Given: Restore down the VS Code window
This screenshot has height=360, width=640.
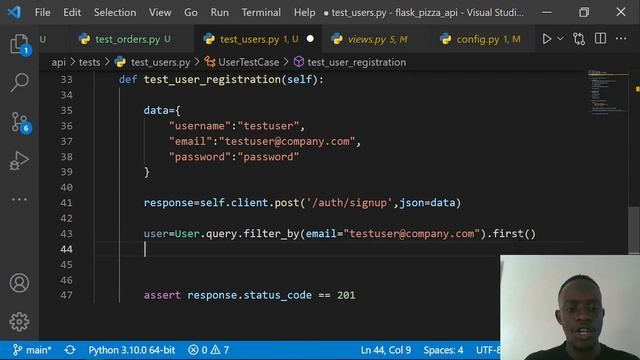Looking at the screenshot, I should click(584, 12).
